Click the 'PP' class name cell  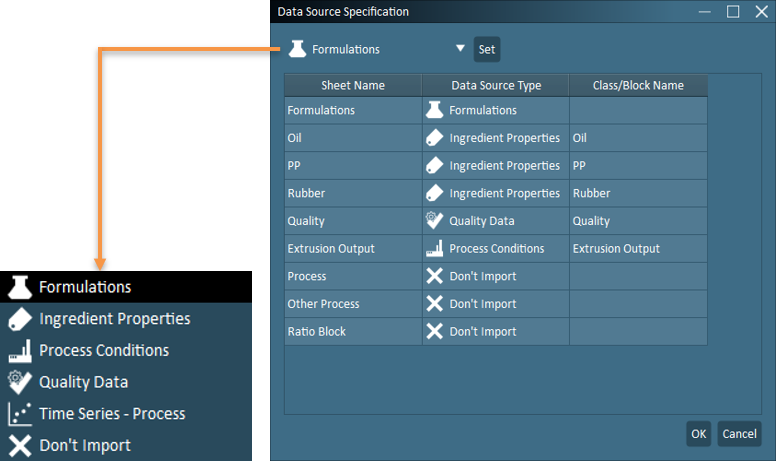[638, 166]
